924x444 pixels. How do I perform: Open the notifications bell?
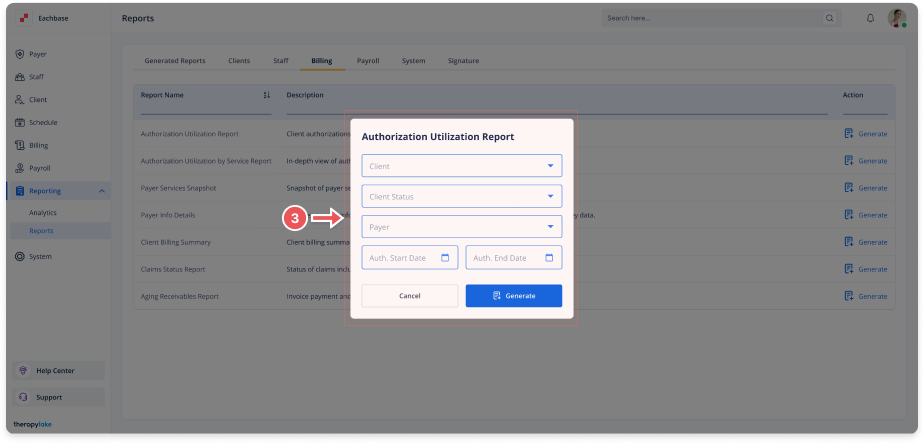(870, 18)
